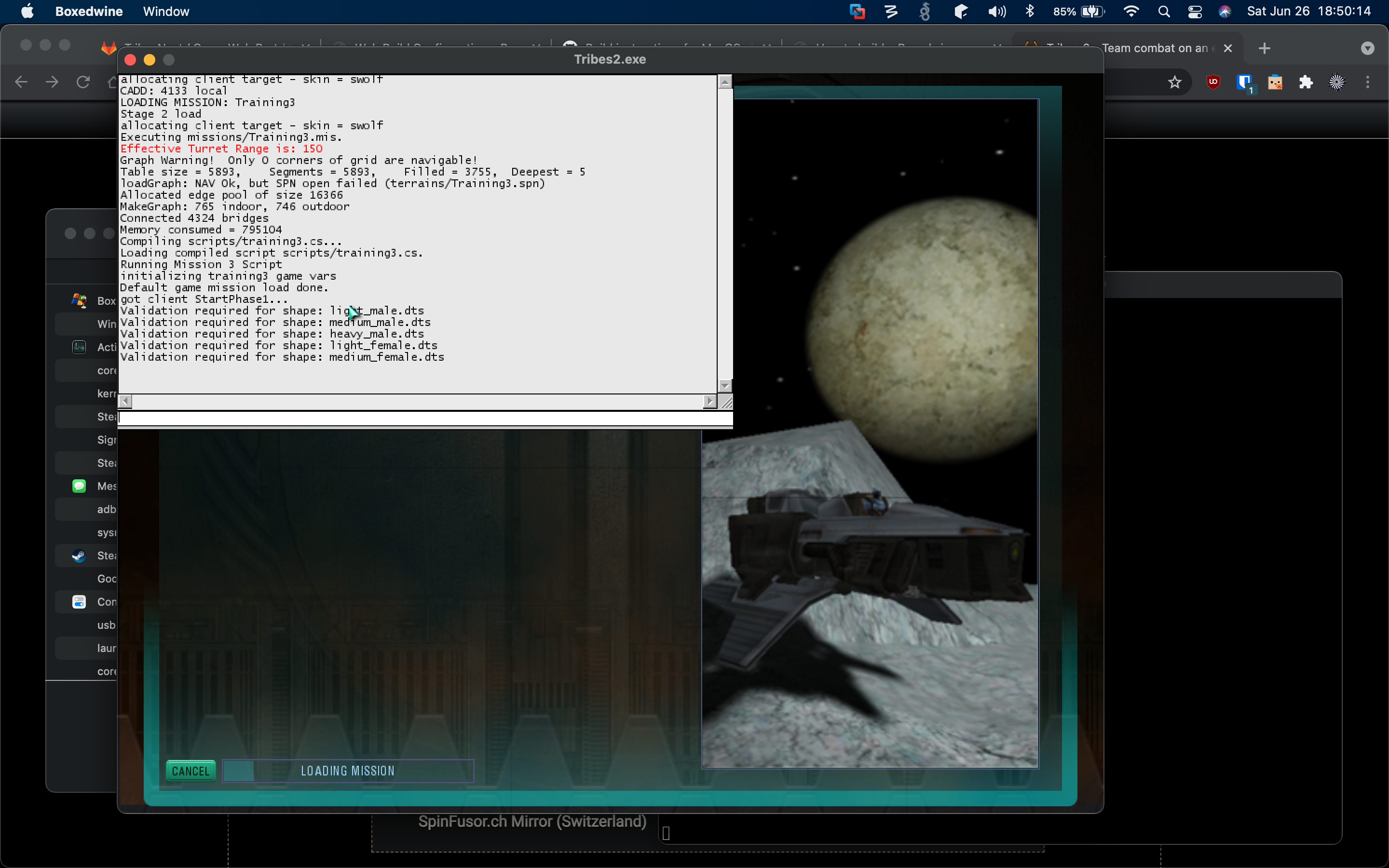
Task: Open the Boxedwine menu
Action: click(89, 12)
